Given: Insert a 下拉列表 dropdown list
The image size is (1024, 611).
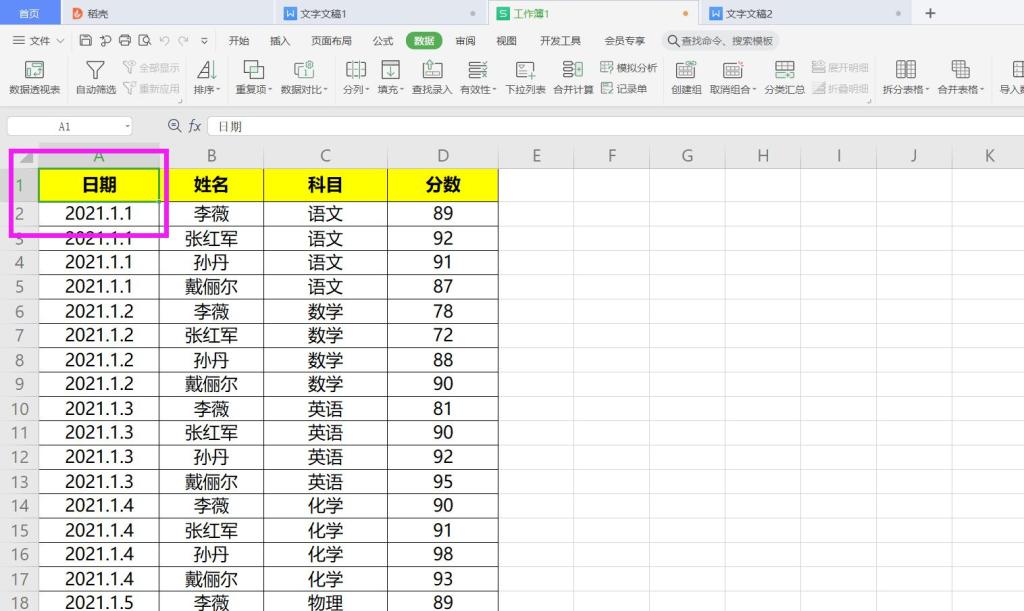Looking at the screenshot, I should [525, 77].
